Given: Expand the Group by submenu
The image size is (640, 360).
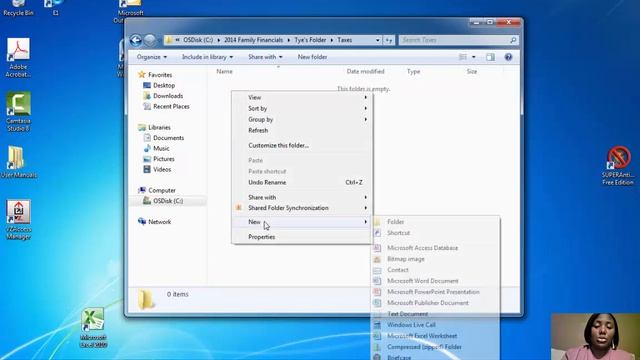Looking at the screenshot, I should click(302, 120).
